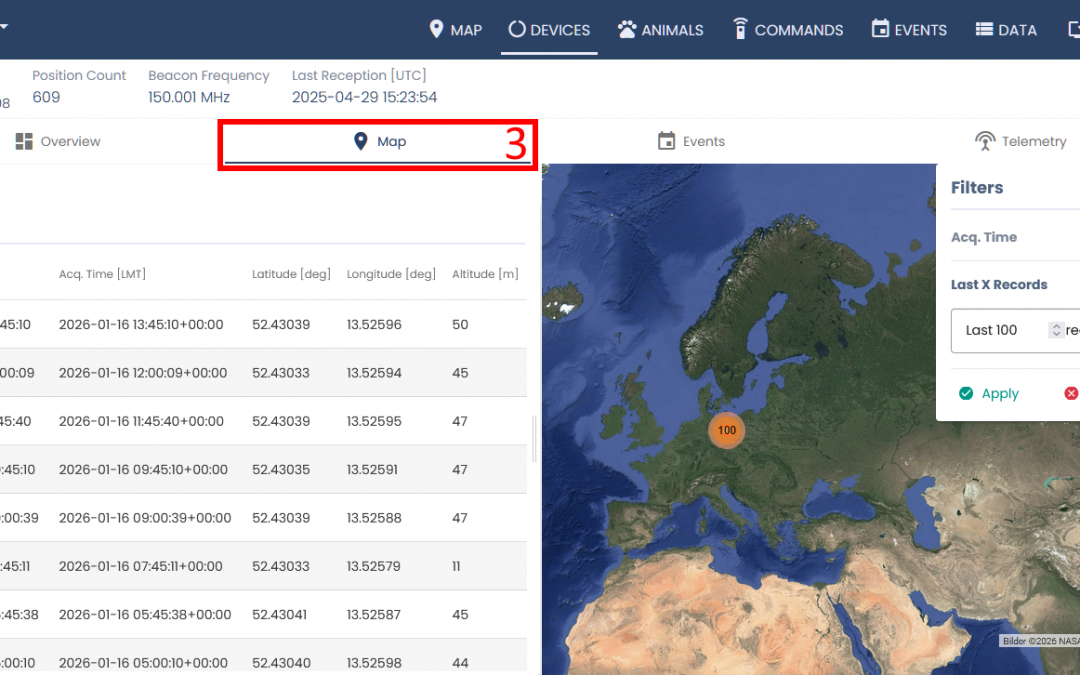Open the Telemetry tab

1021,142
